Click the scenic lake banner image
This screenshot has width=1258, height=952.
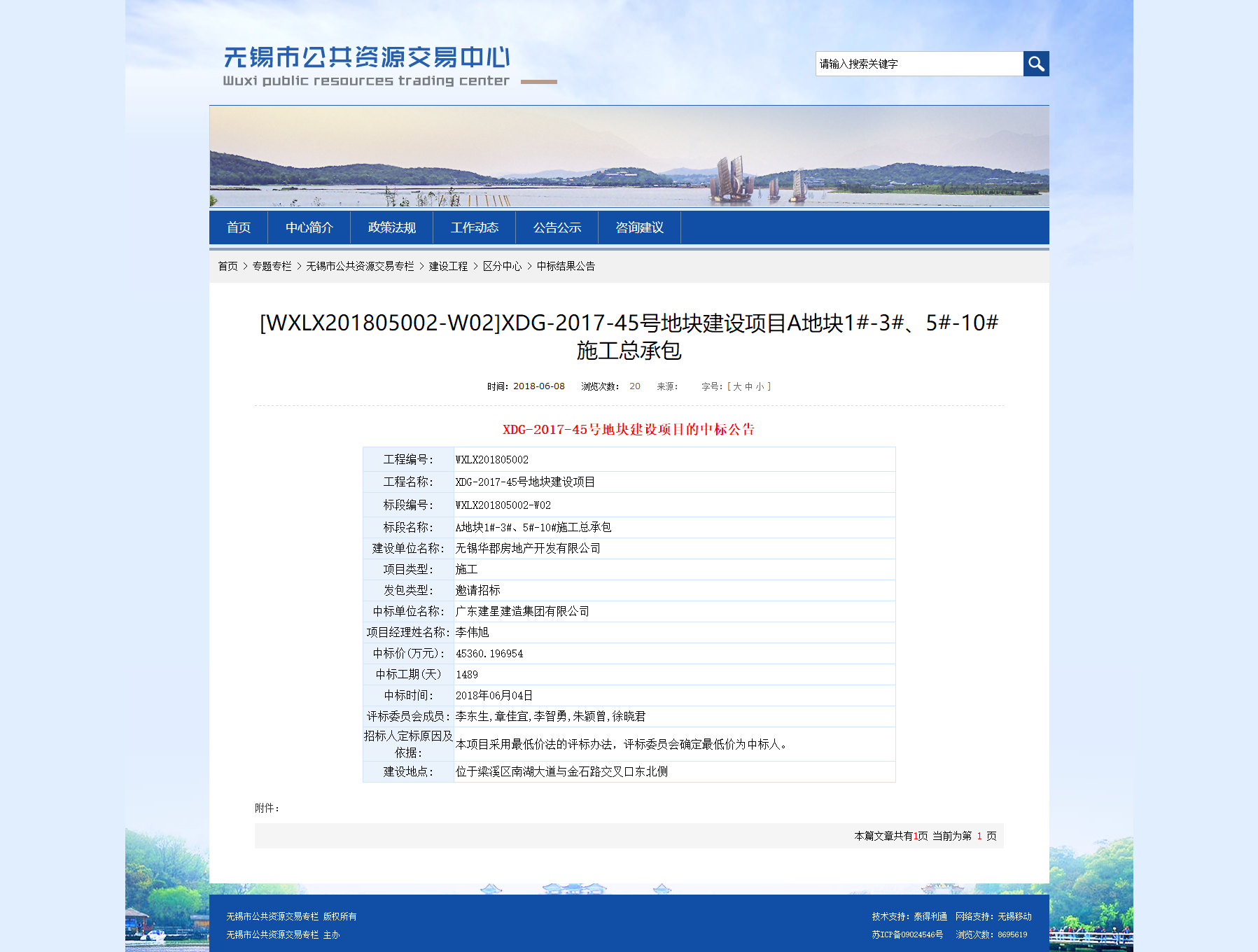point(629,156)
